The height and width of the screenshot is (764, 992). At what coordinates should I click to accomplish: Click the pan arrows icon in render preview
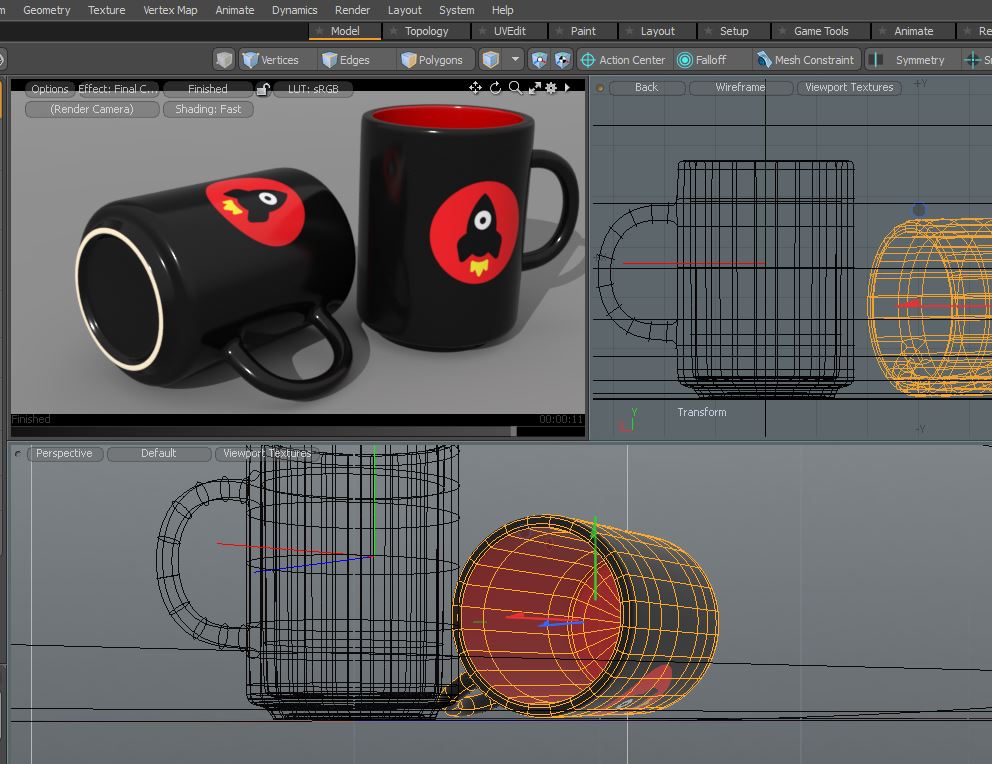[x=476, y=88]
